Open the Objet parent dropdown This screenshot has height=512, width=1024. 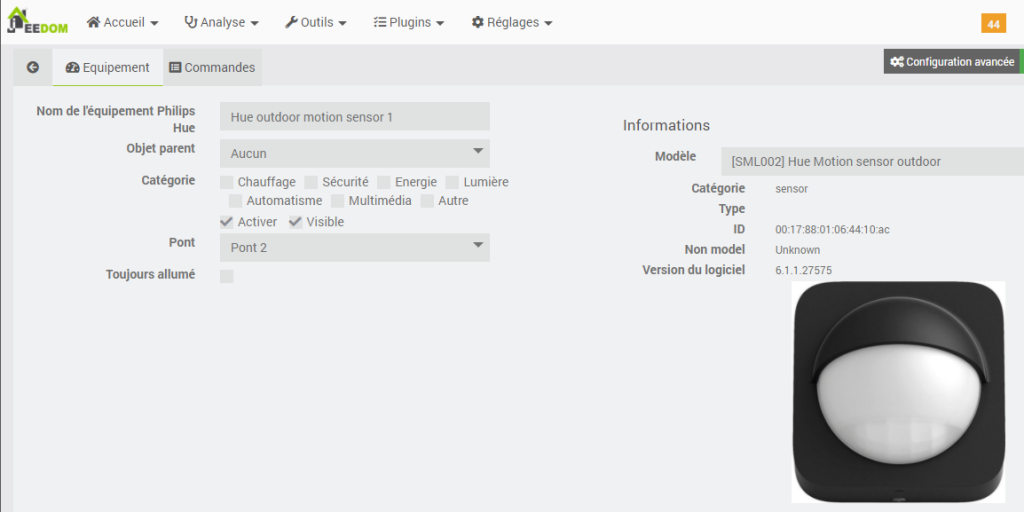tap(355, 153)
